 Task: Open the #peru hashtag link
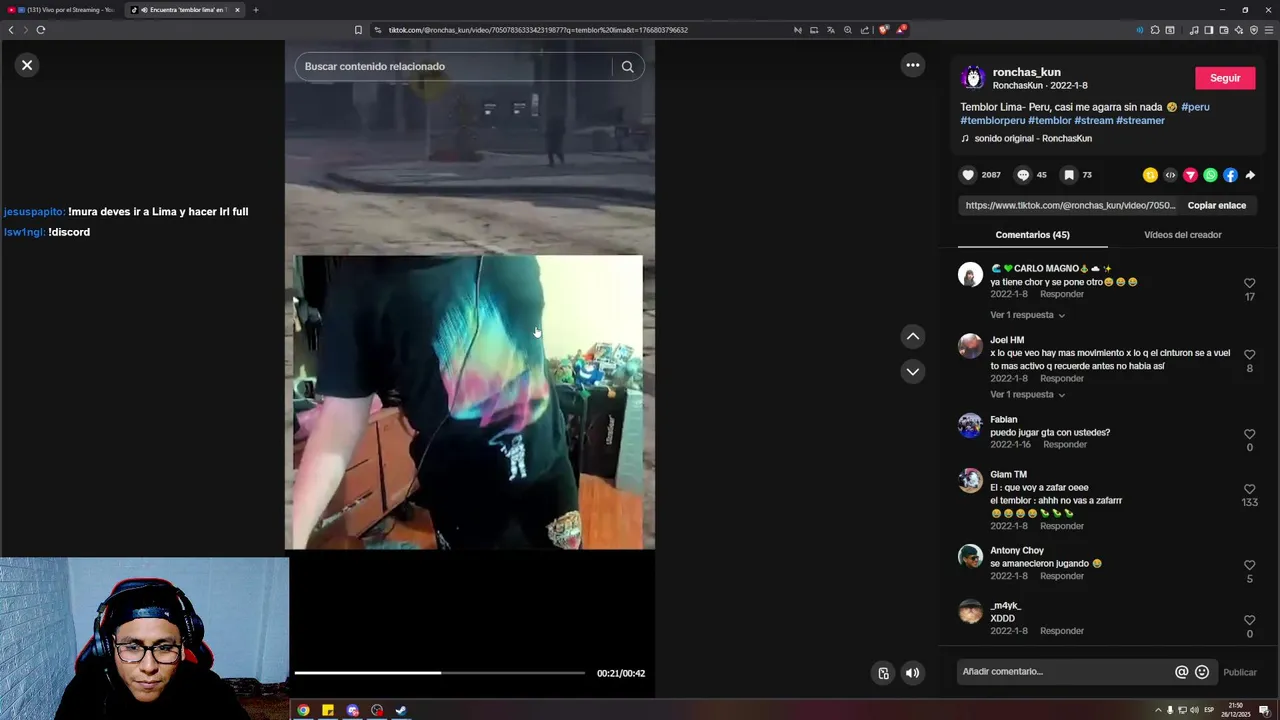click(1195, 107)
